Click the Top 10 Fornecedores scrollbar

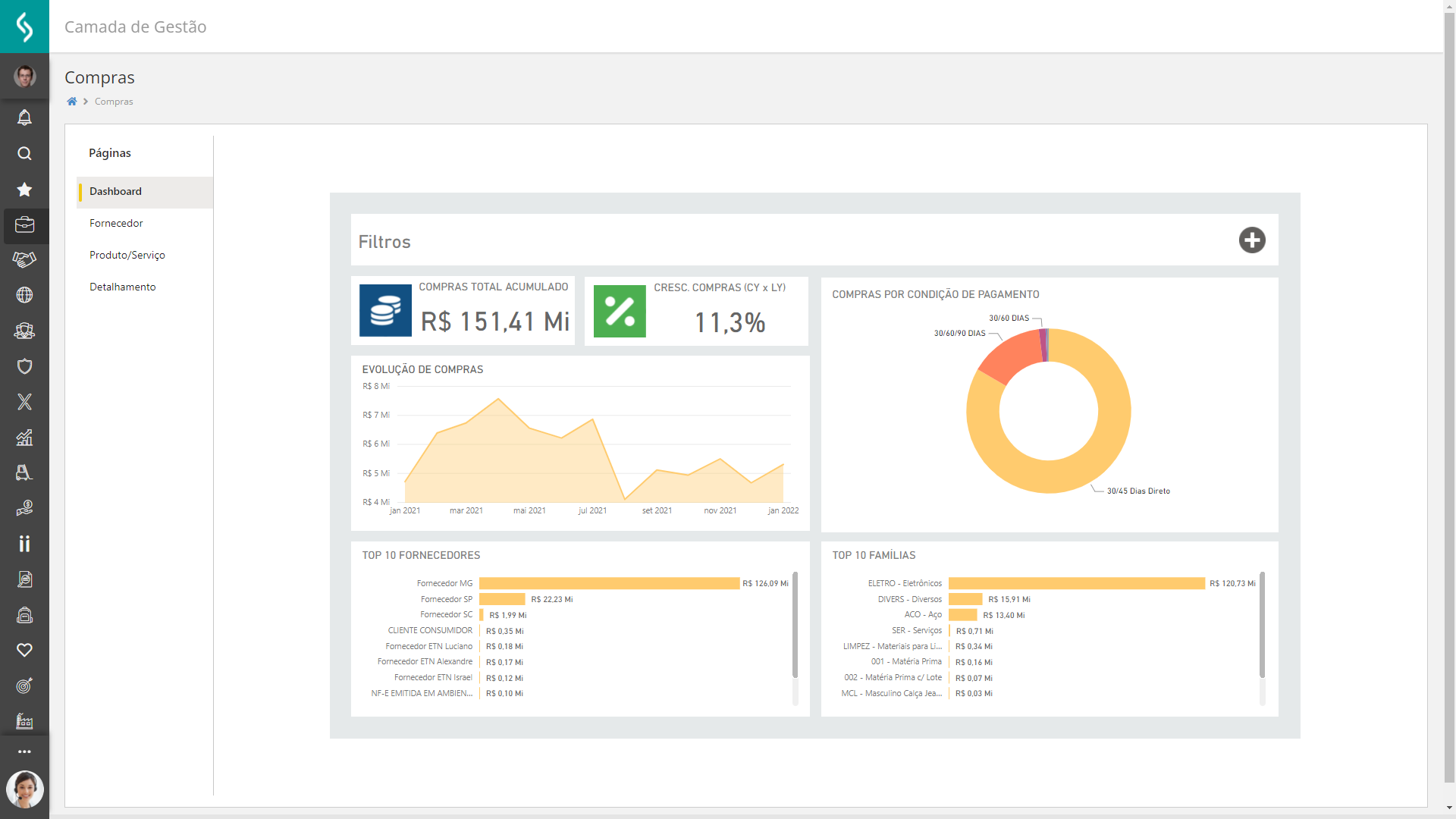click(x=795, y=626)
